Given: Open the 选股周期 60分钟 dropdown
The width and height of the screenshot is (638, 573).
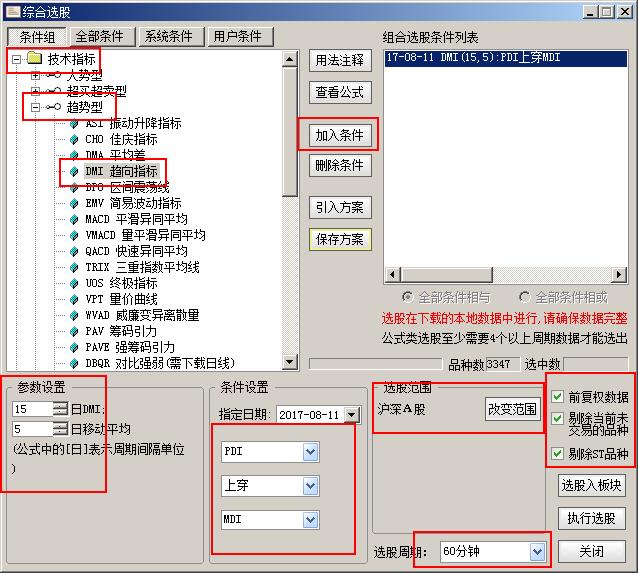Looking at the screenshot, I should (537, 552).
